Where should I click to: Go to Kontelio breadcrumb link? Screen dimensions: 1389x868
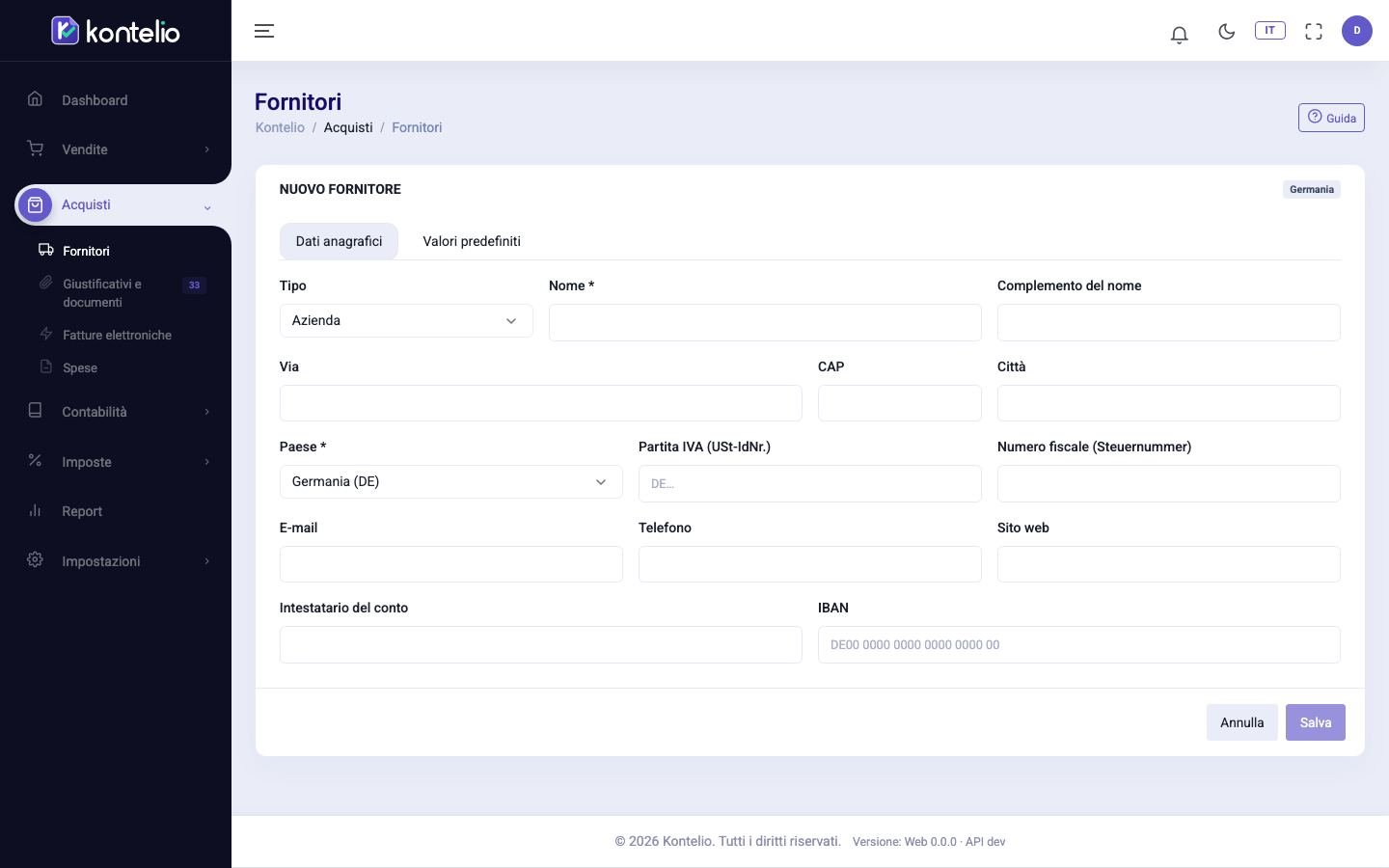pyautogui.click(x=280, y=127)
